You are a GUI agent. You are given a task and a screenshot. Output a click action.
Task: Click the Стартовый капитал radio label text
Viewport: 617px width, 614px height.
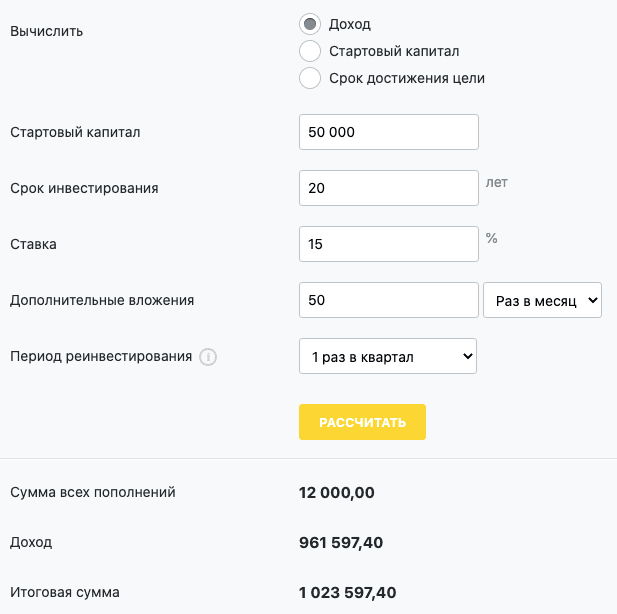(x=394, y=52)
